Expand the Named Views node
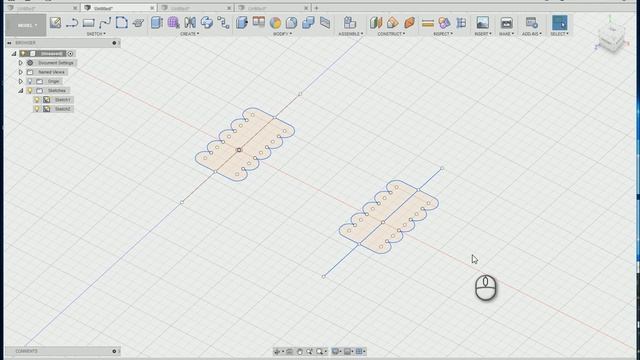 pos(20,72)
